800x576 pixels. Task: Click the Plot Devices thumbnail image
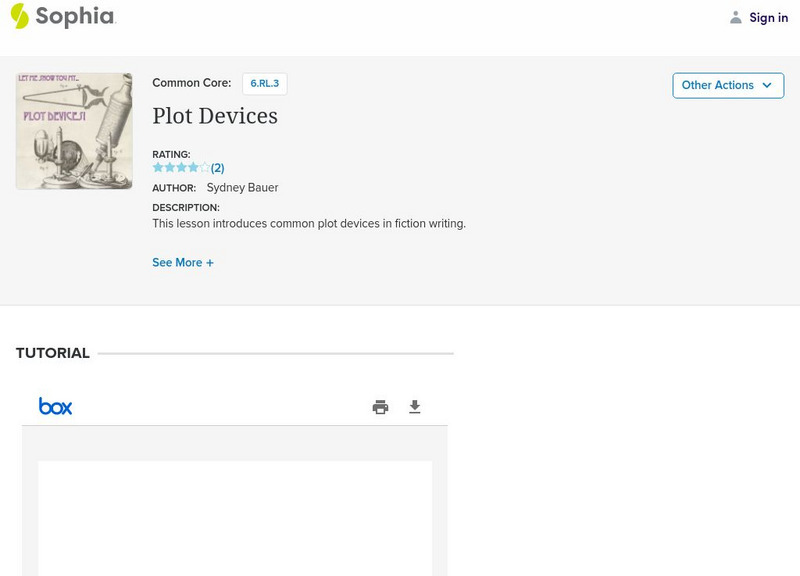tap(74, 131)
